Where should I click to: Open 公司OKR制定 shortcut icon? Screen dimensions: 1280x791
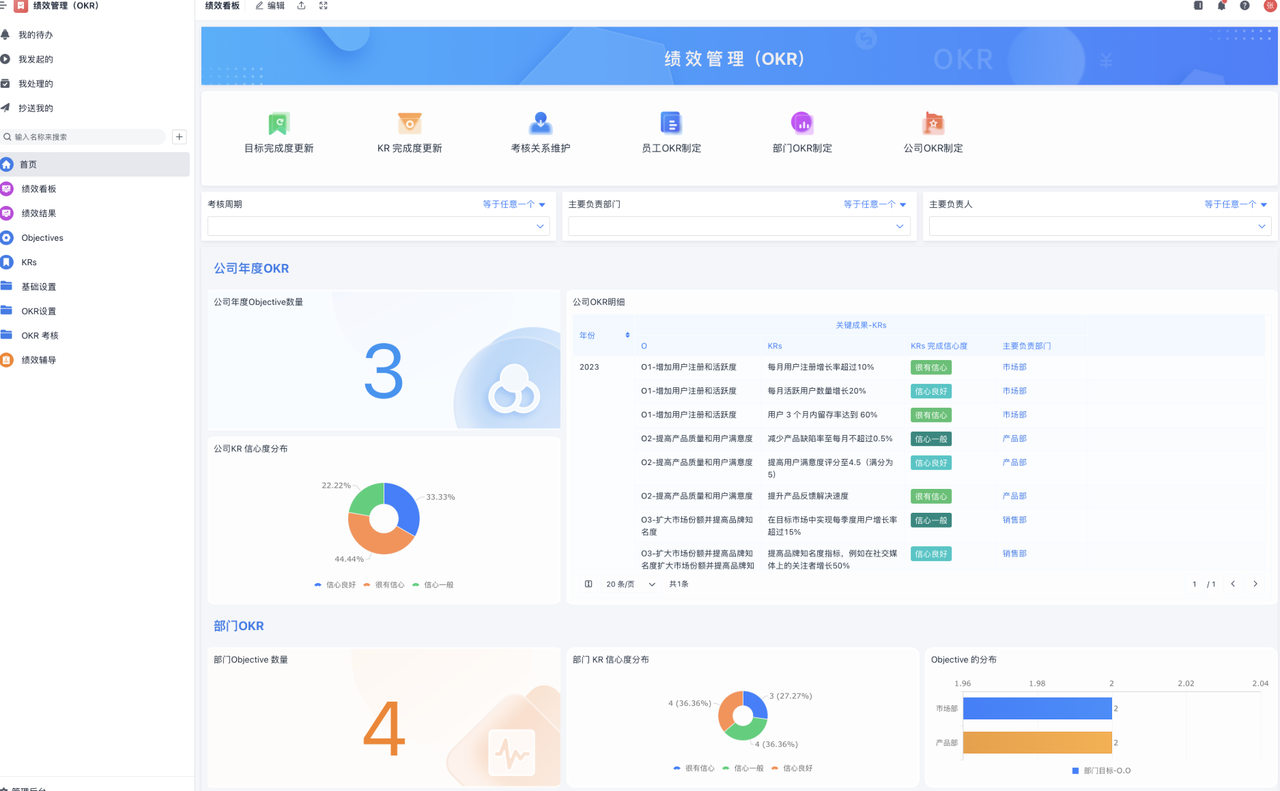tap(933, 123)
